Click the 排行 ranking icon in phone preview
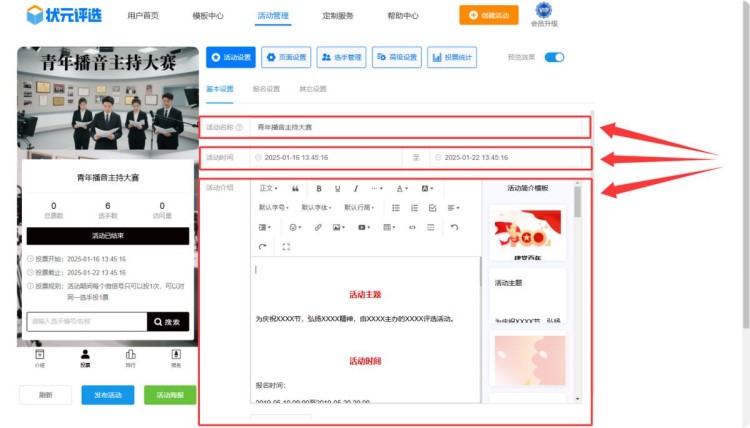The image size is (750, 428). click(130, 357)
